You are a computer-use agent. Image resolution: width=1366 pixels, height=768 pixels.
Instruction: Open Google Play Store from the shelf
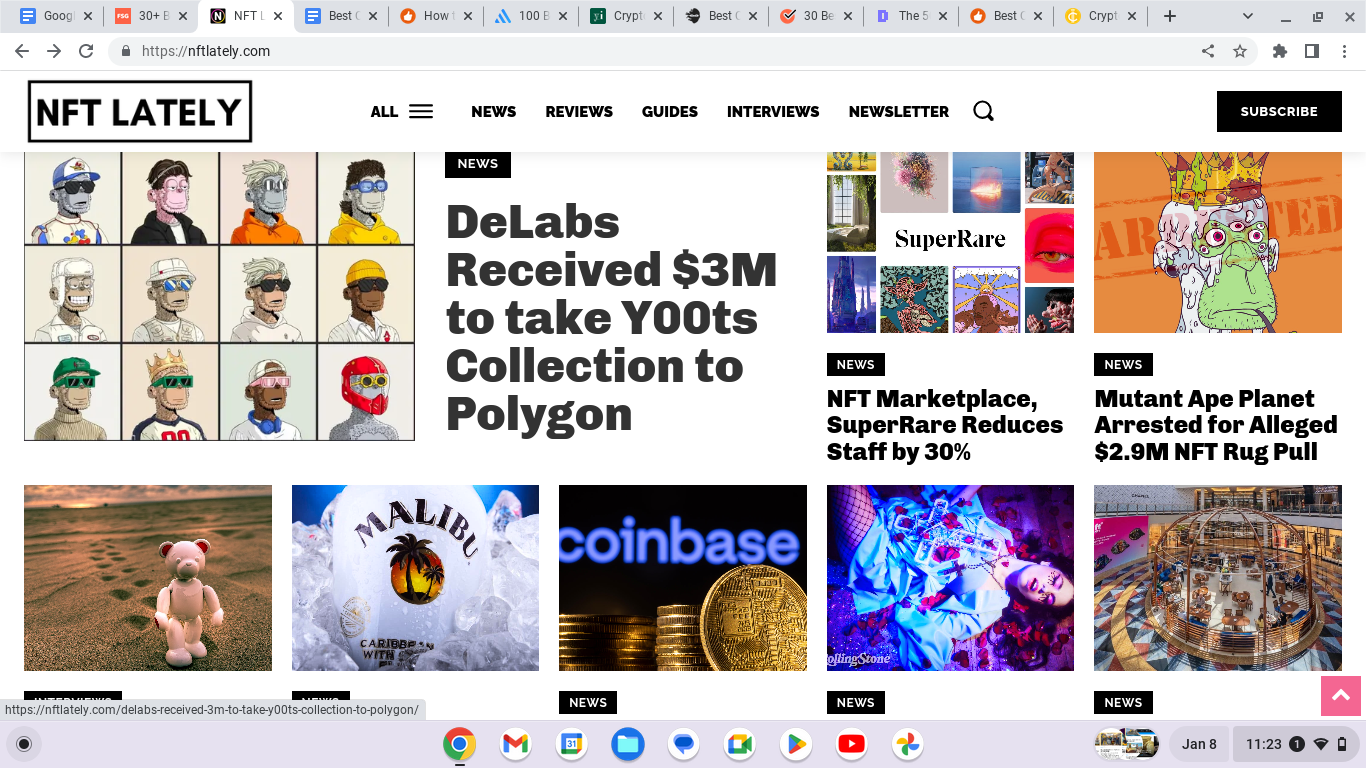click(x=795, y=744)
